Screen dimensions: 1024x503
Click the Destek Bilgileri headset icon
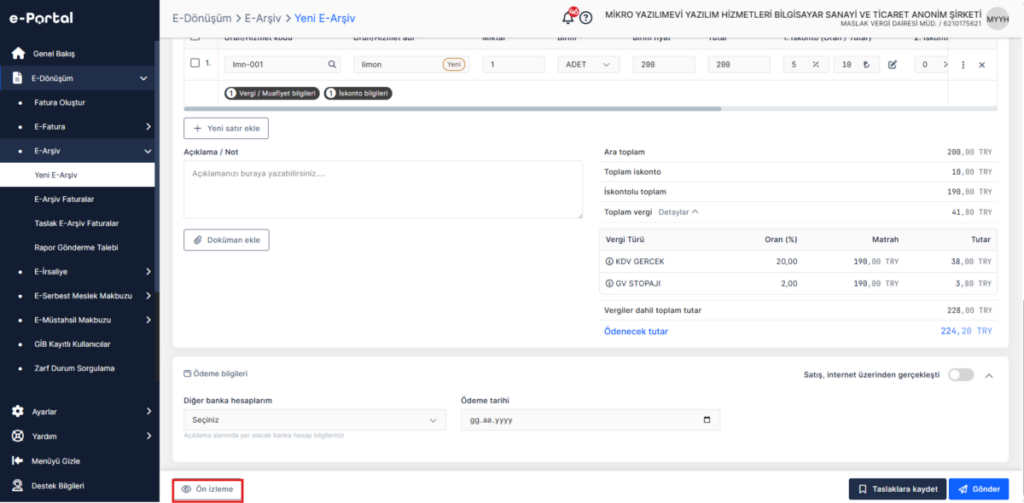(18, 485)
